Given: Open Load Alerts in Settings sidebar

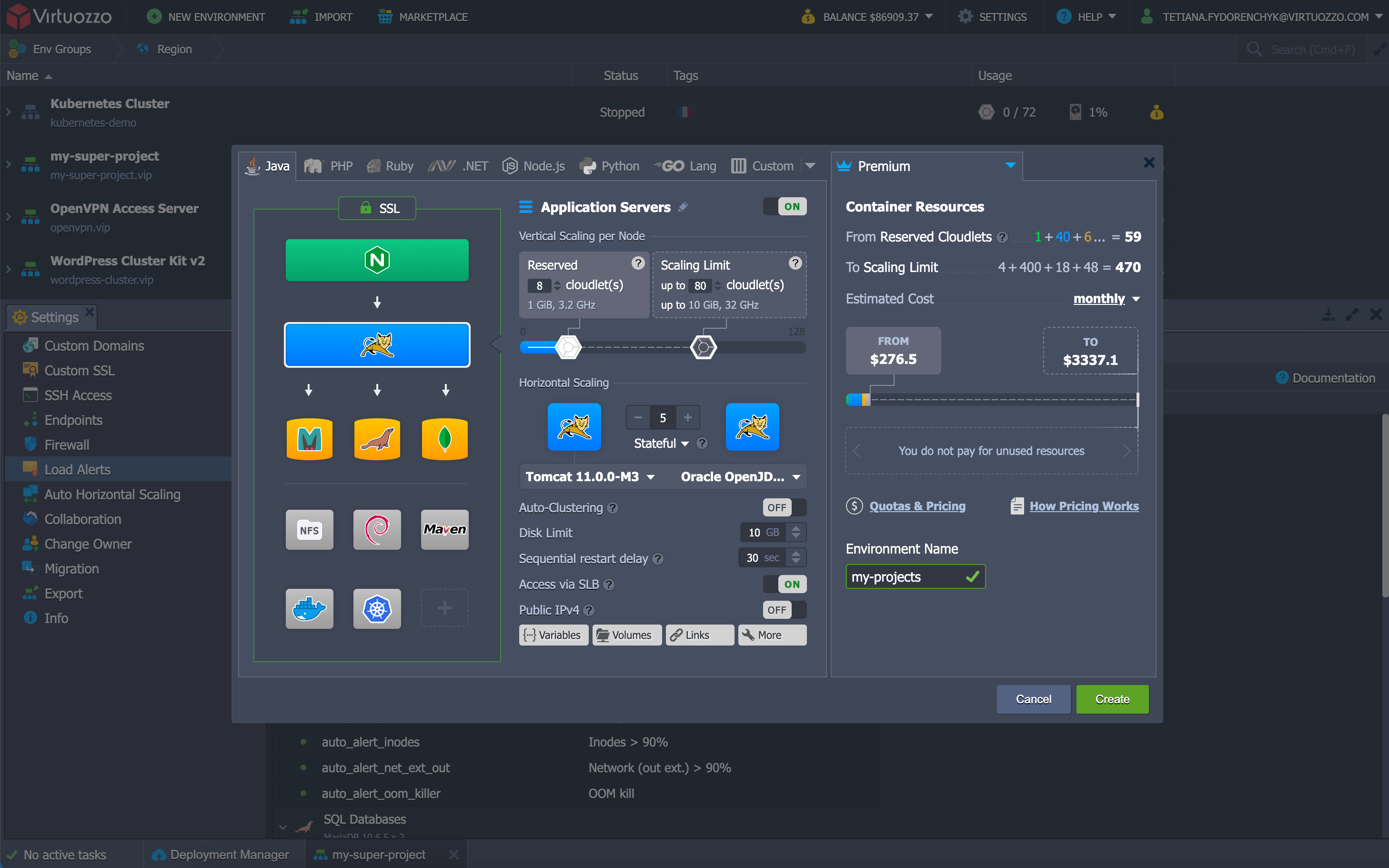Looking at the screenshot, I should click(118, 470).
